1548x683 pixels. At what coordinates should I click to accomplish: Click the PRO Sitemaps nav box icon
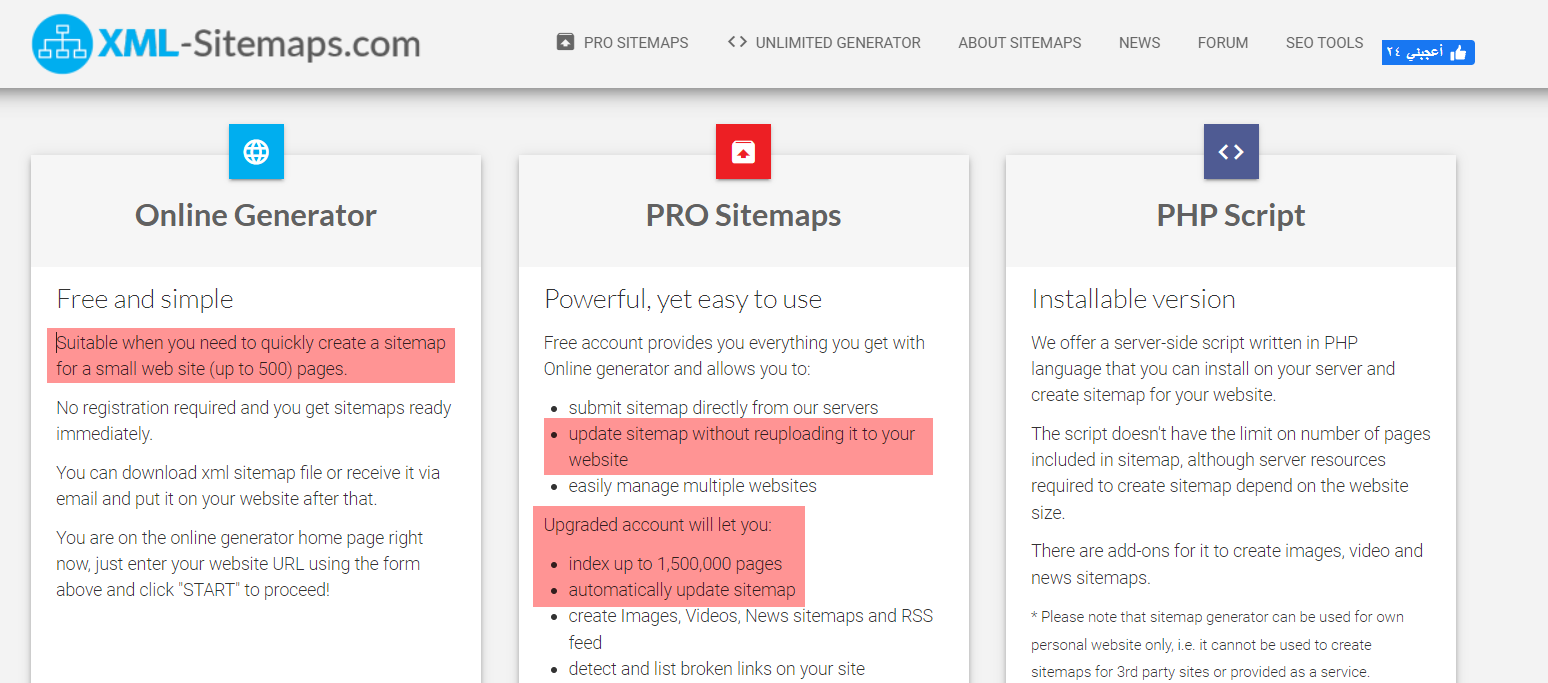coord(565,42)
